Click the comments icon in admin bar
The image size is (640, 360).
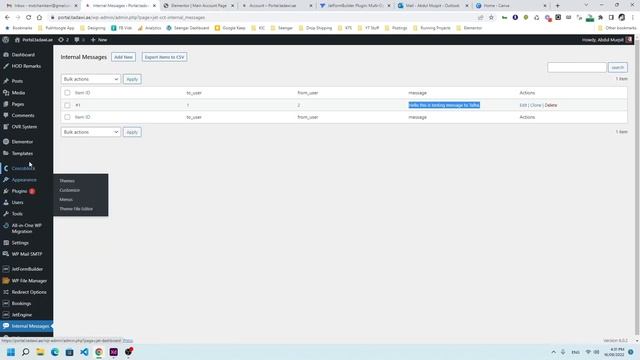tap(77, 40)
